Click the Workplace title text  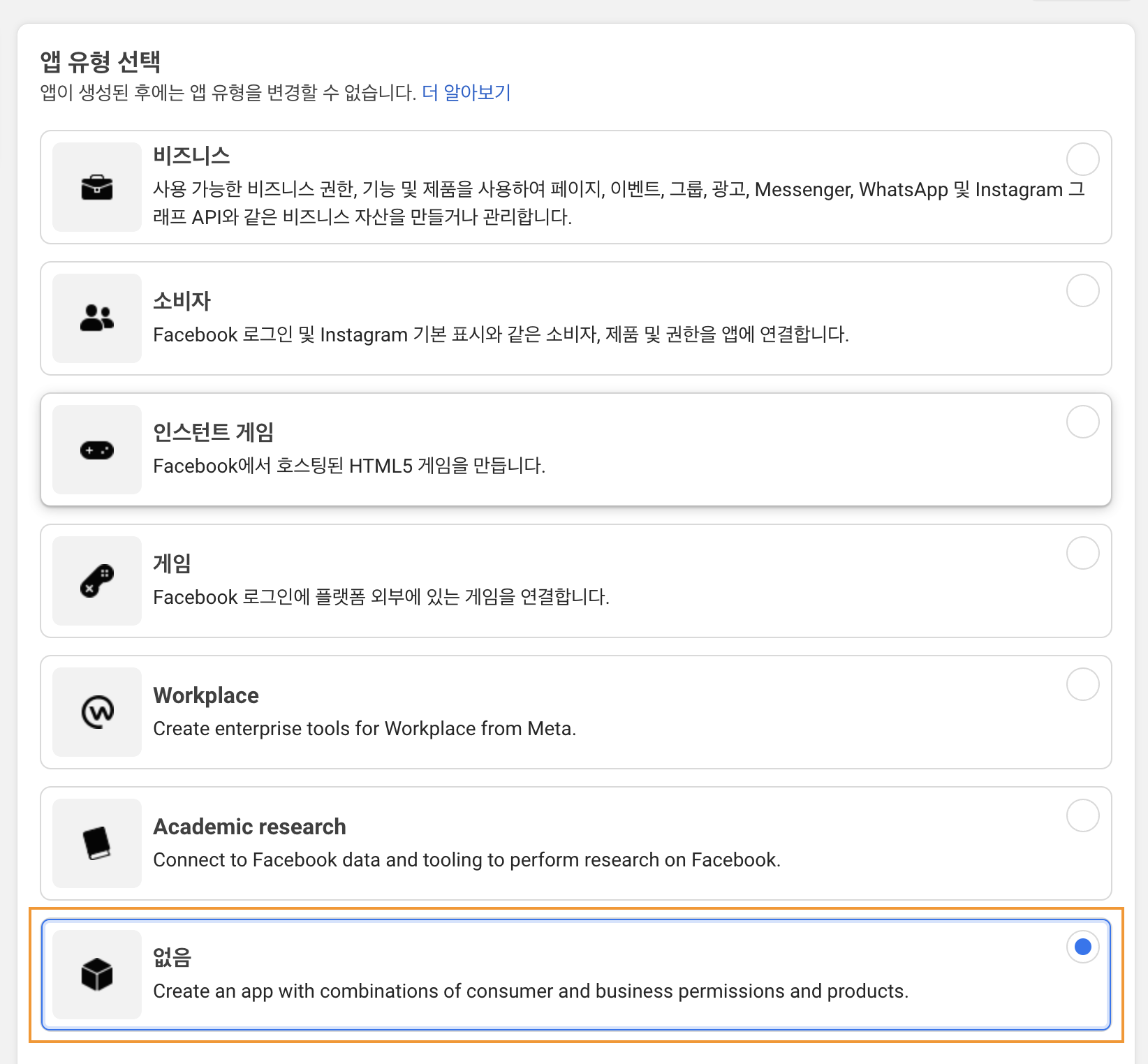[206, 695]
